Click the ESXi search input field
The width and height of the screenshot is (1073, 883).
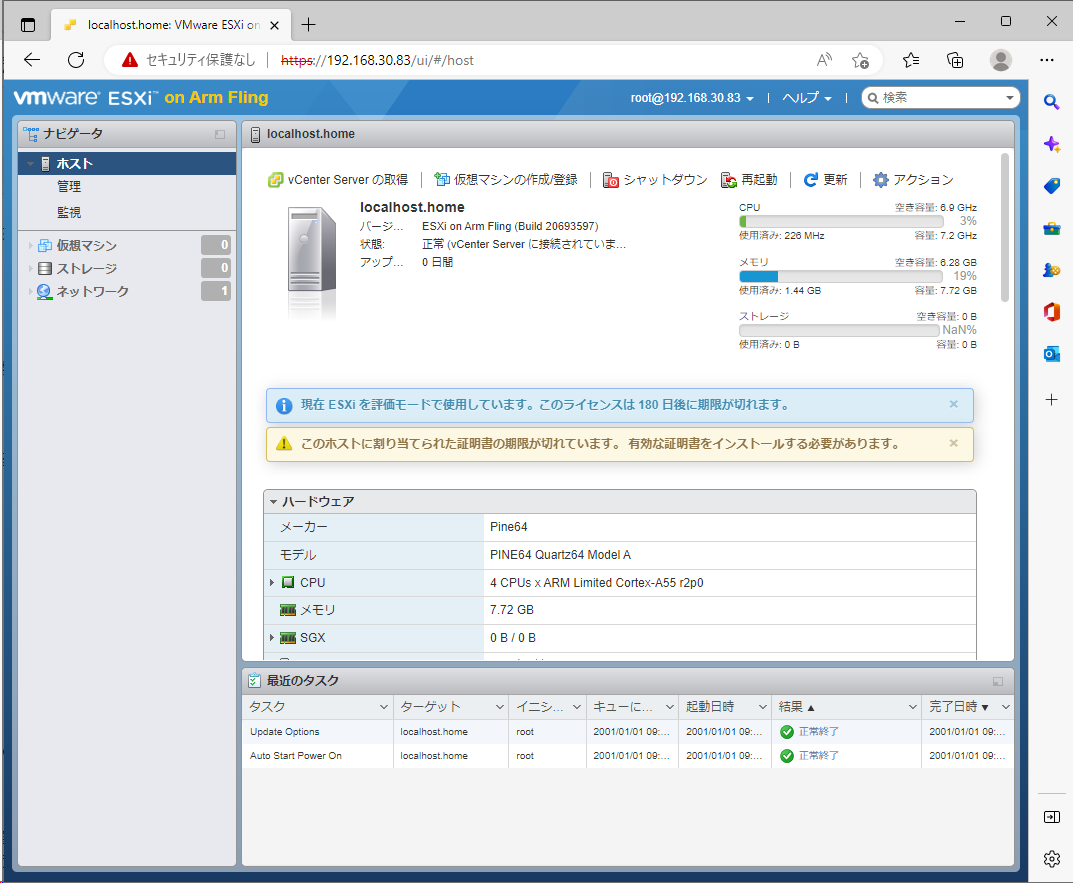coord(941,98)
